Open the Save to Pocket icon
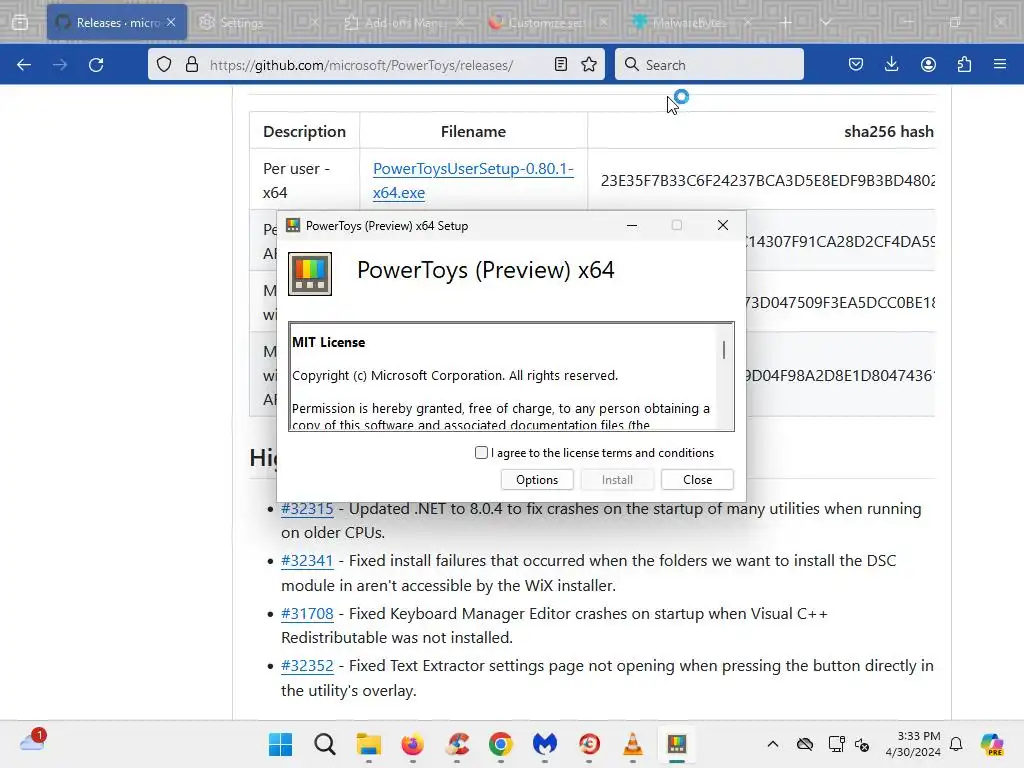Screen dimensions: 1024x768 tap(856, 65)
